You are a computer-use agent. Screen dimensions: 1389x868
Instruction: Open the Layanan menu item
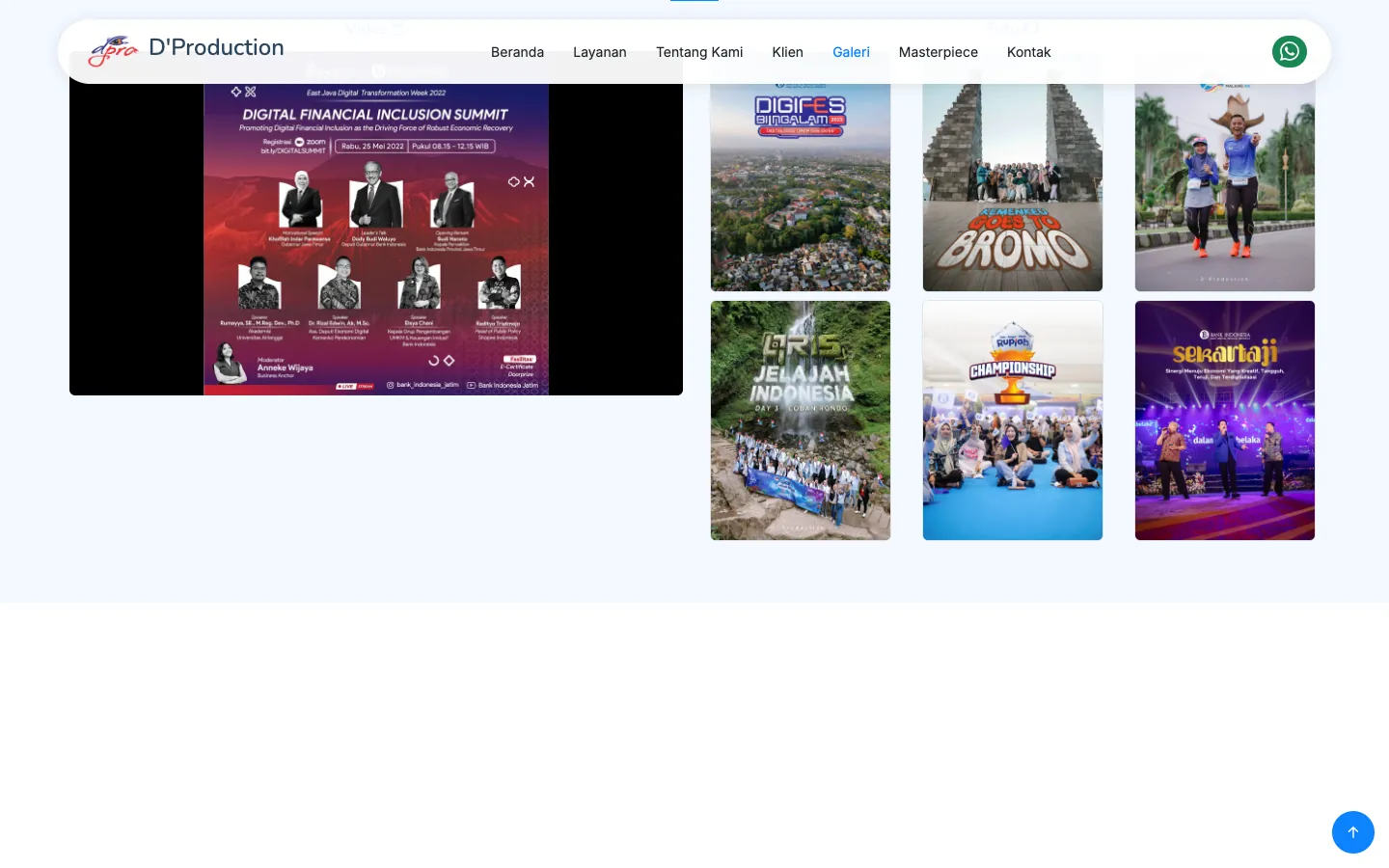(x=600, y=52)
